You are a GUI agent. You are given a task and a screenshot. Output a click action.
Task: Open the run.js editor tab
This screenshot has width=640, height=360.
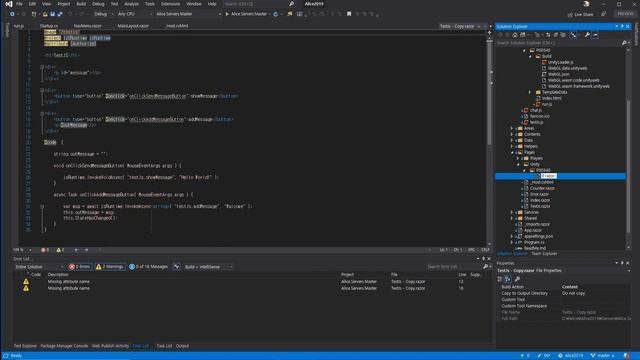coord(19,26)
